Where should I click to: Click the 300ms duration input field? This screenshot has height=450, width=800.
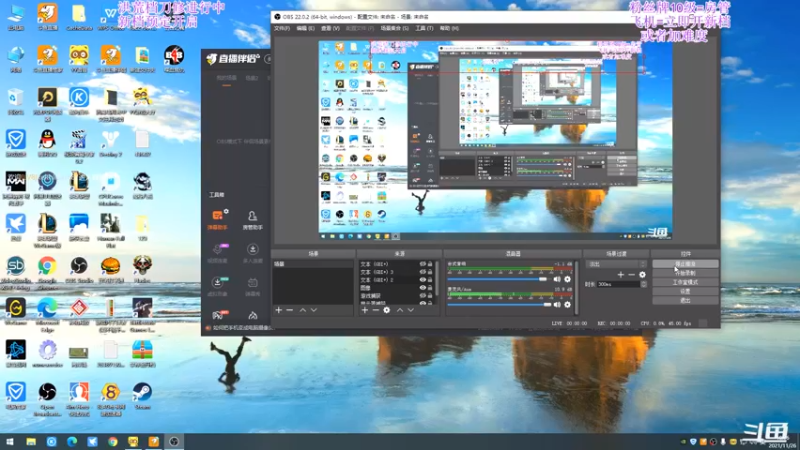pos(618,284)
